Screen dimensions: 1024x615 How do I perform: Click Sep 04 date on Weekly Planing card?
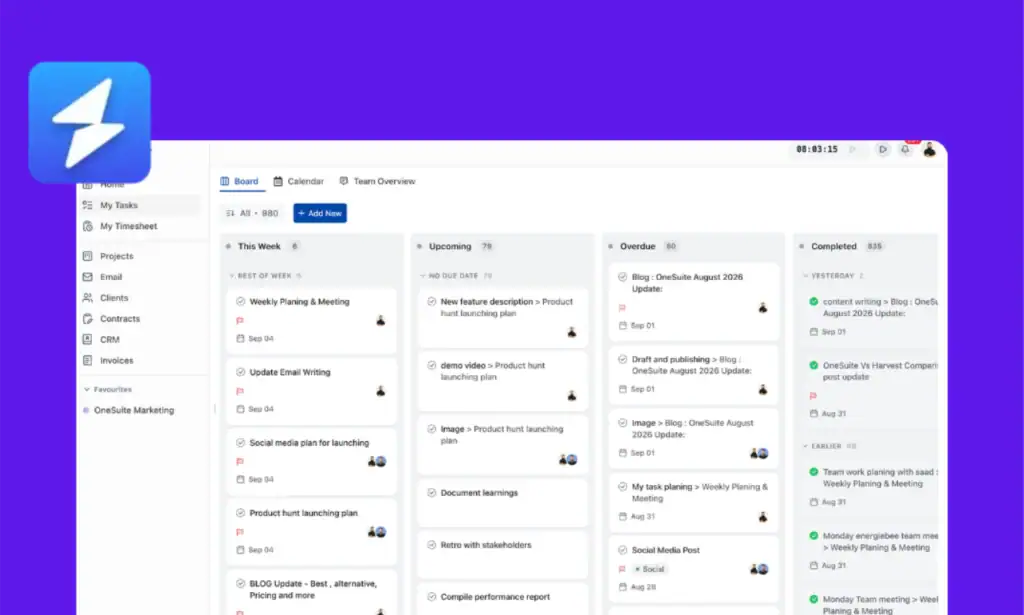pos(255,338)
